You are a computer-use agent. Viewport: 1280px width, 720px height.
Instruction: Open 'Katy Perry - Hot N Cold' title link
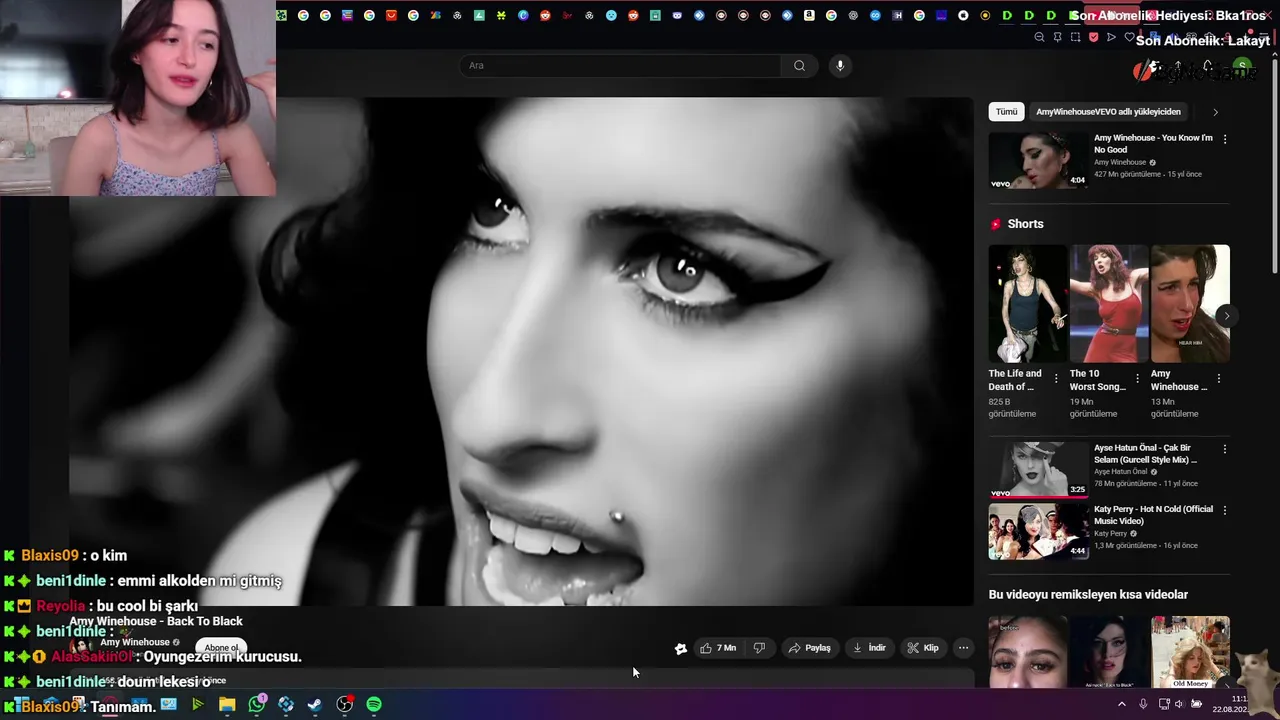coord(1153,515)
